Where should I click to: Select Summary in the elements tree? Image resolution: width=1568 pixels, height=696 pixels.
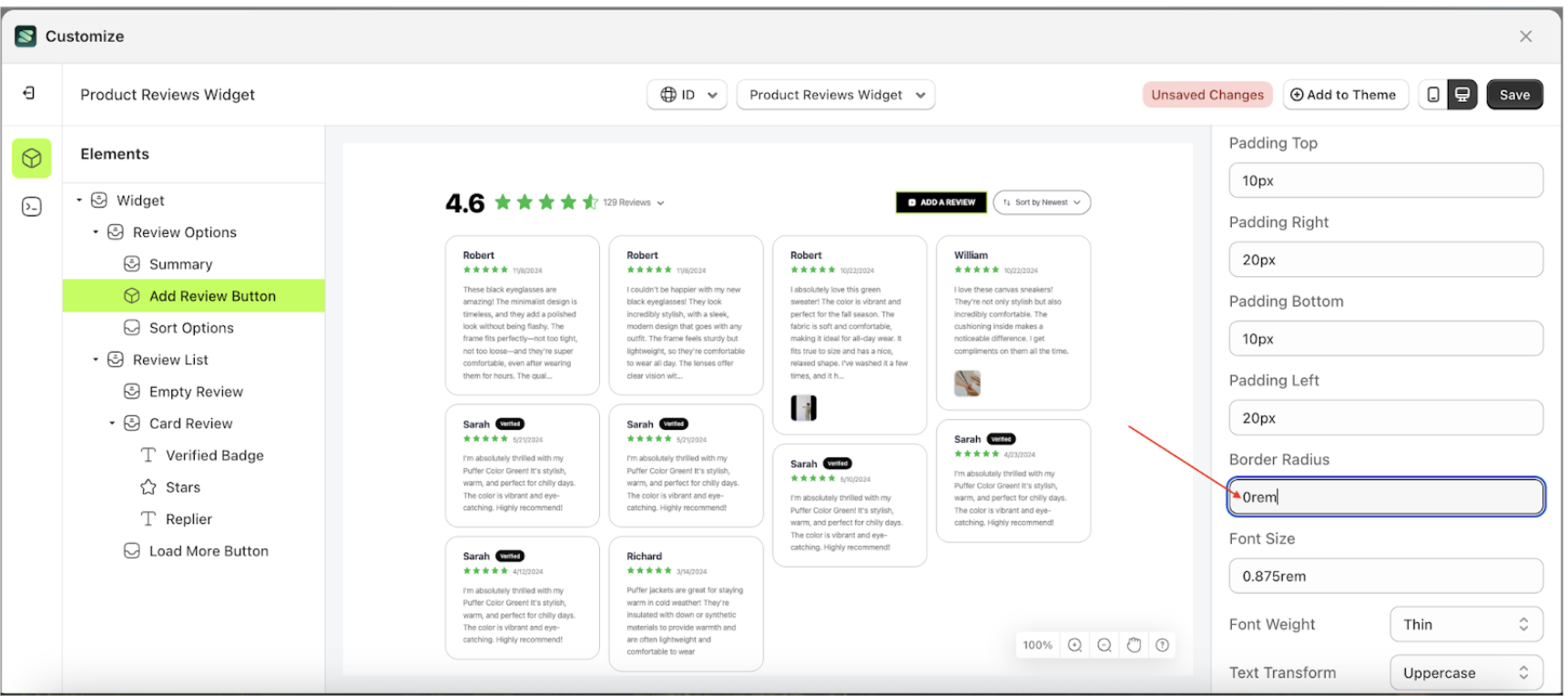tap(180, 264)
